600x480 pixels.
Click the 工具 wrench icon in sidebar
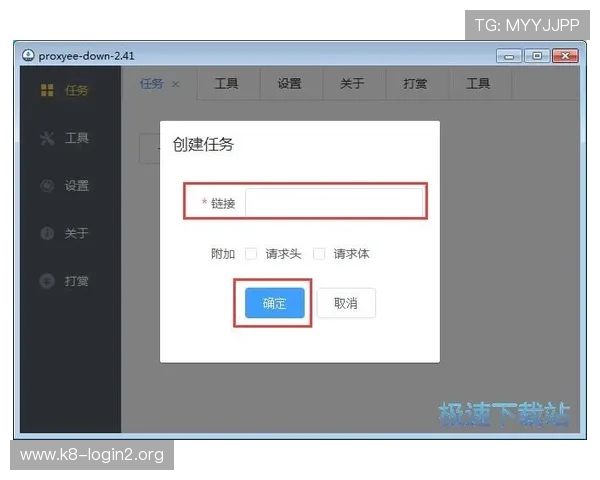tap(47, 138)
